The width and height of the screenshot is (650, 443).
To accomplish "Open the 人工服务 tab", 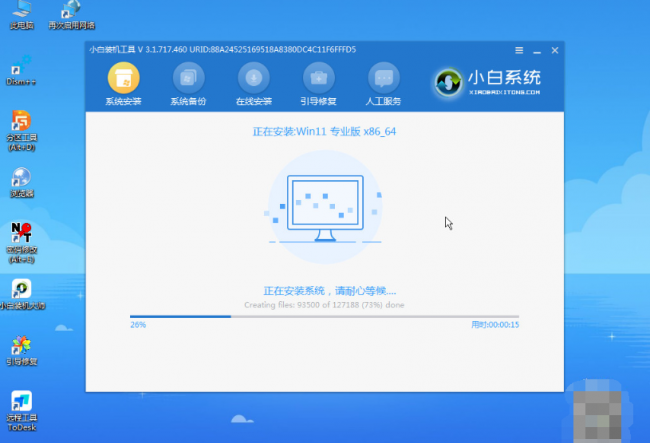I will (x=383, y=84).
